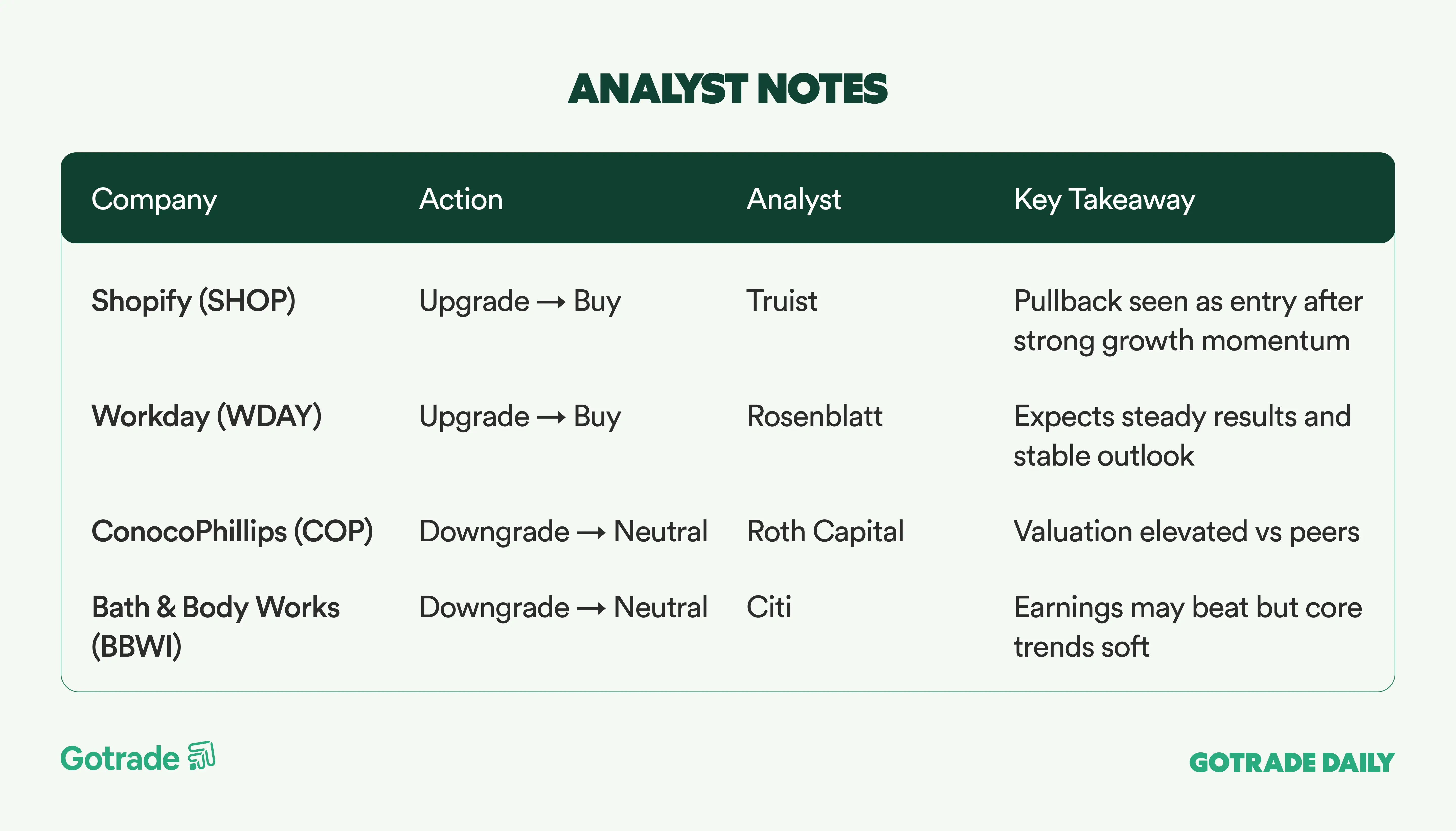Image resolution: width=1456 pixels, height=831 pixels.
Task: Click the arrow in Workday's upgrade action
Action: tap(551, 418)
